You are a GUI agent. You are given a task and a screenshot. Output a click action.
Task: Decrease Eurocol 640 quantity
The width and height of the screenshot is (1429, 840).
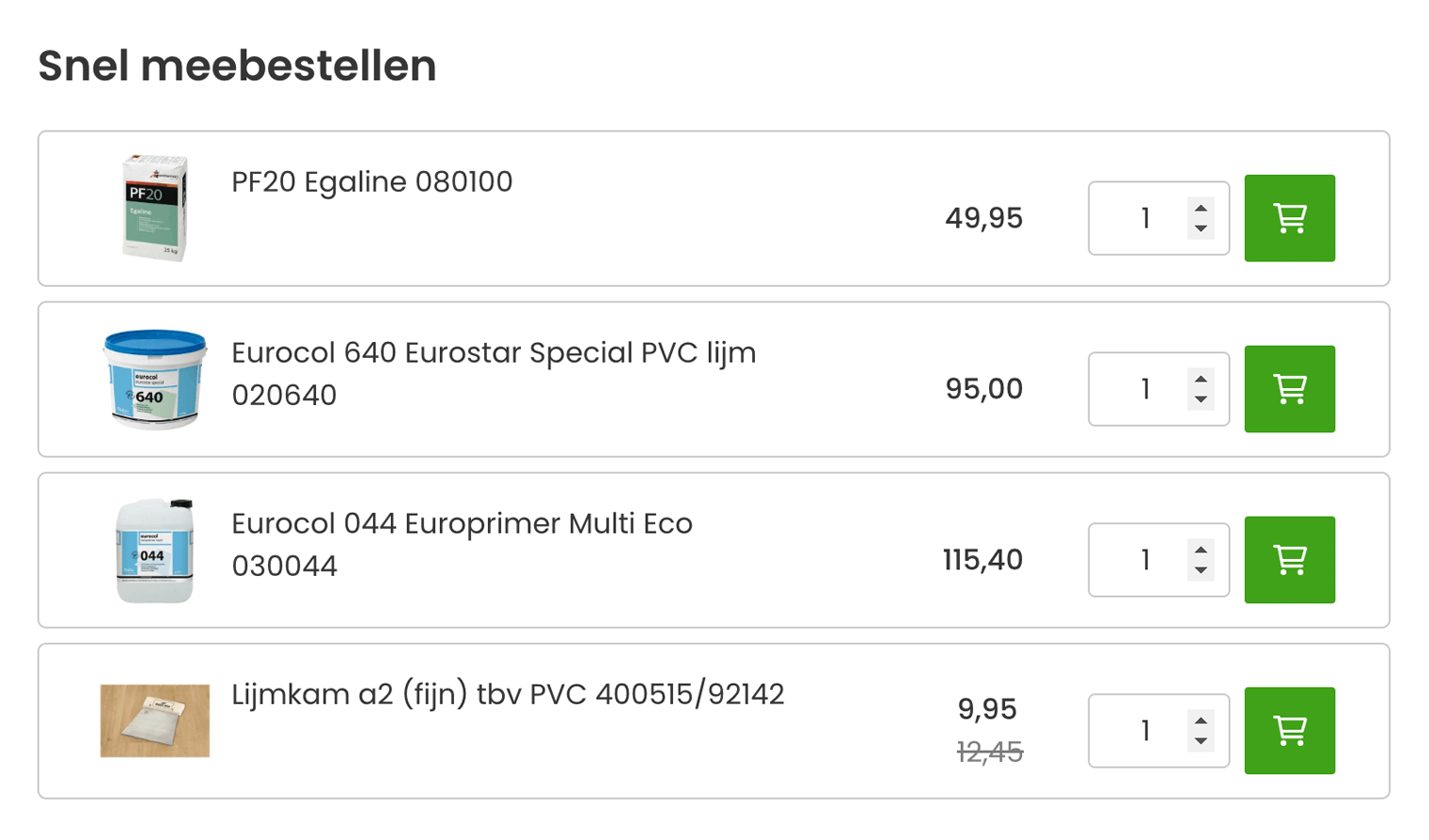coord(1201,399)
